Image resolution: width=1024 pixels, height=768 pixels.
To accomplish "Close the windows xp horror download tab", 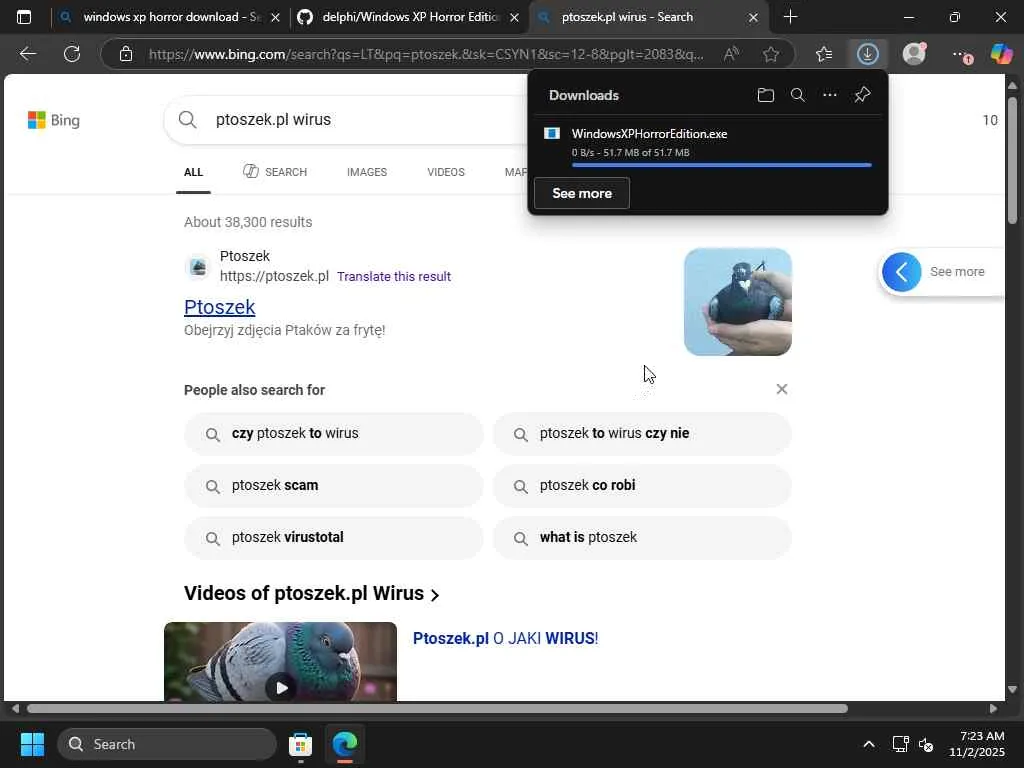I will pyautogui.click(x=275, y=18).
